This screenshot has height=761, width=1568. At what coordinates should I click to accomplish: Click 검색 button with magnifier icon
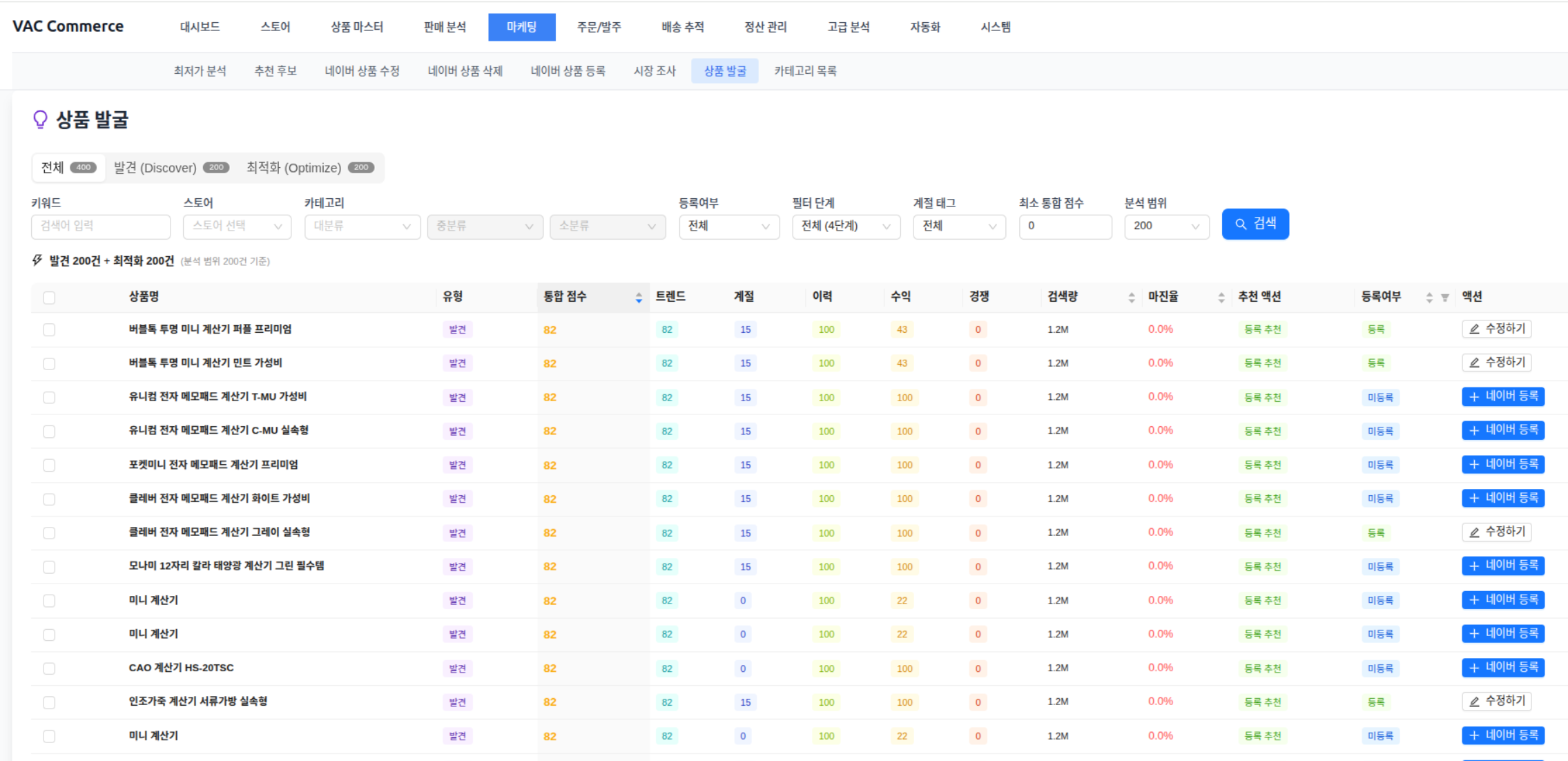point(1255,224)
